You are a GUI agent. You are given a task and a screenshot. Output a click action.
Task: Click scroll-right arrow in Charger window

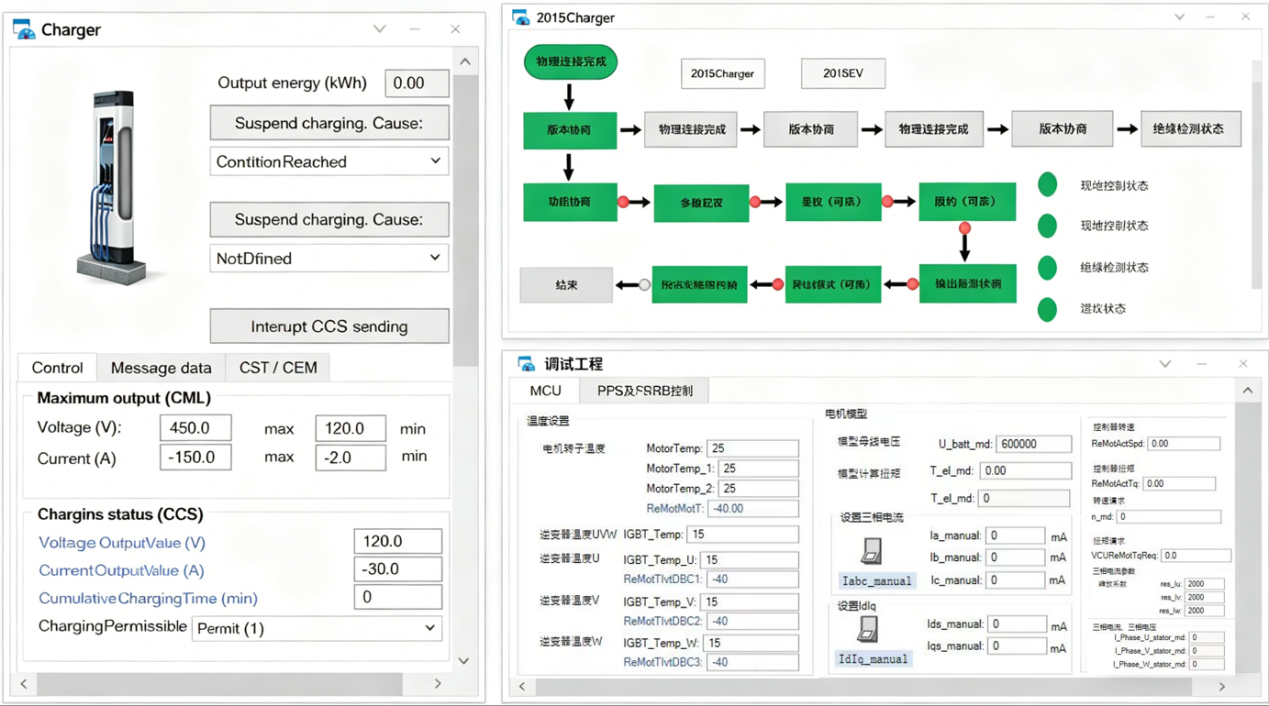pyautogui.click(x=437, y=684)
